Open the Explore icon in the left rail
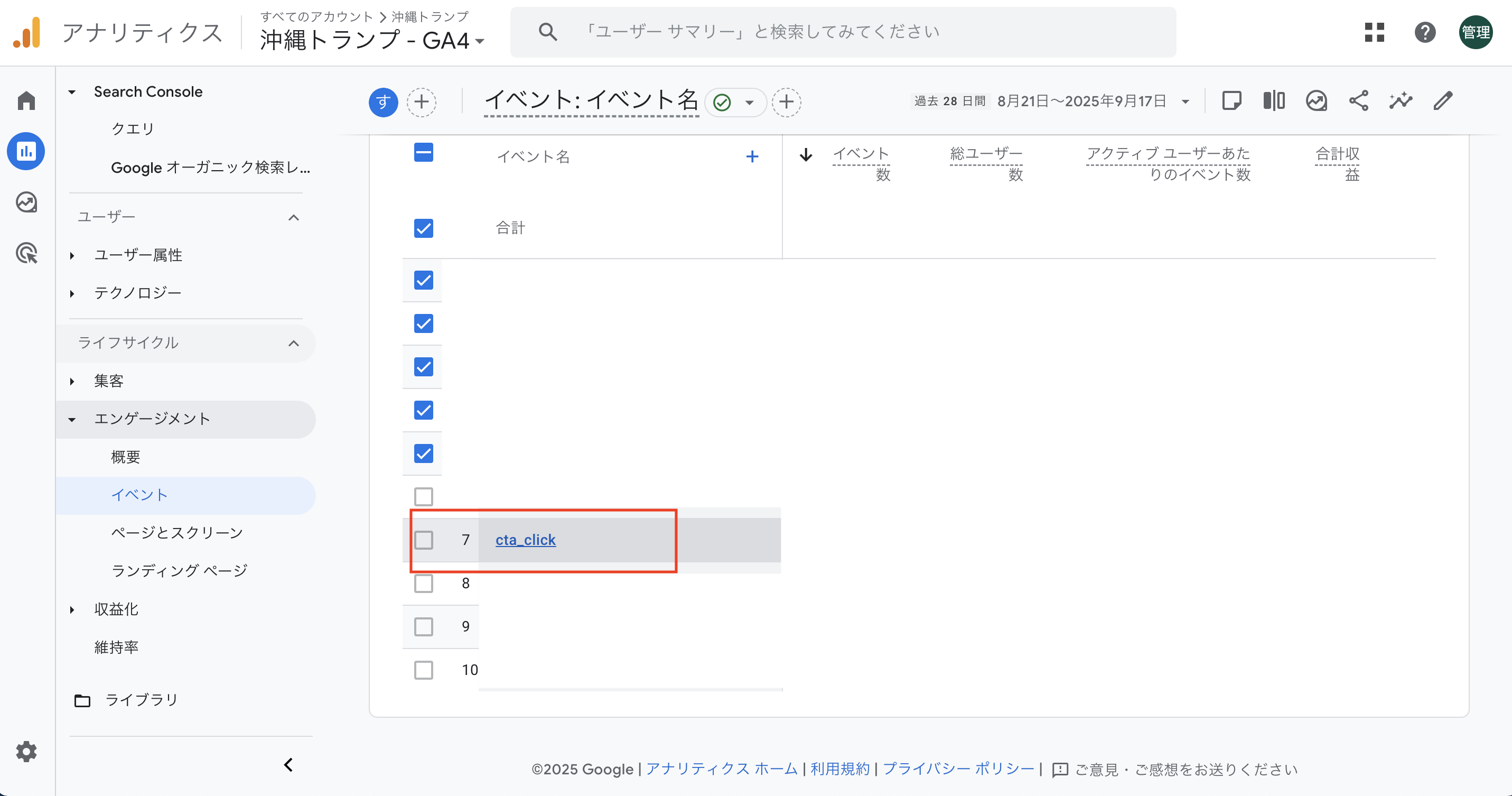 [26, 202]
